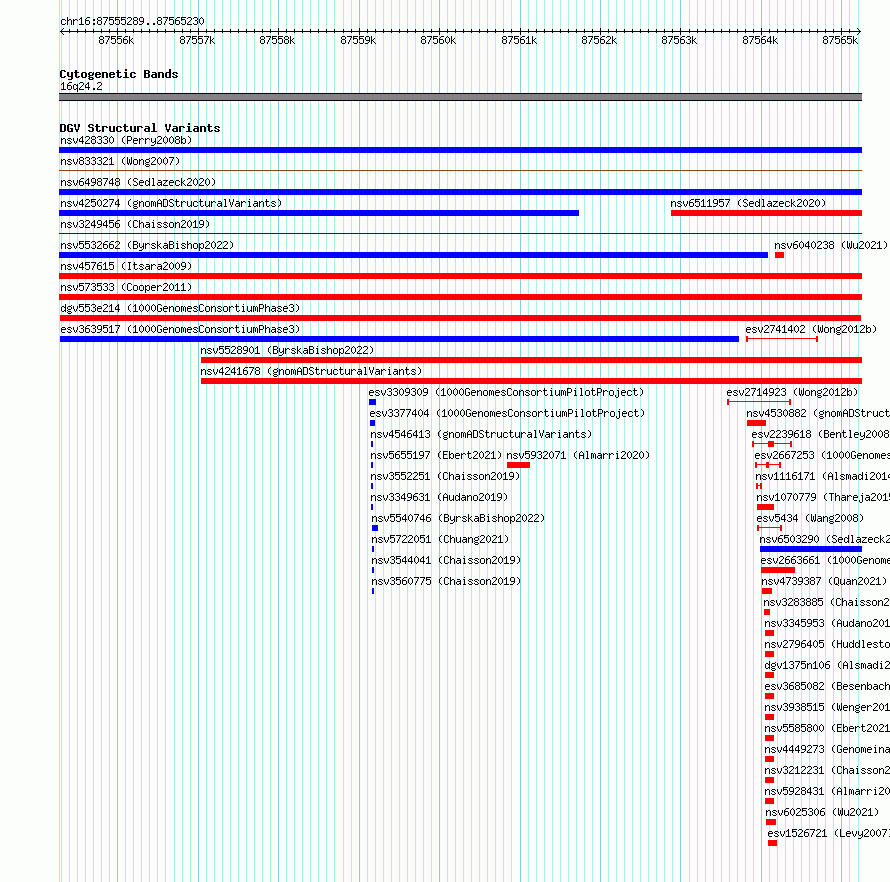
Task: Click the Cytogenetic Bands track title
Action: [x=119, y=74]
